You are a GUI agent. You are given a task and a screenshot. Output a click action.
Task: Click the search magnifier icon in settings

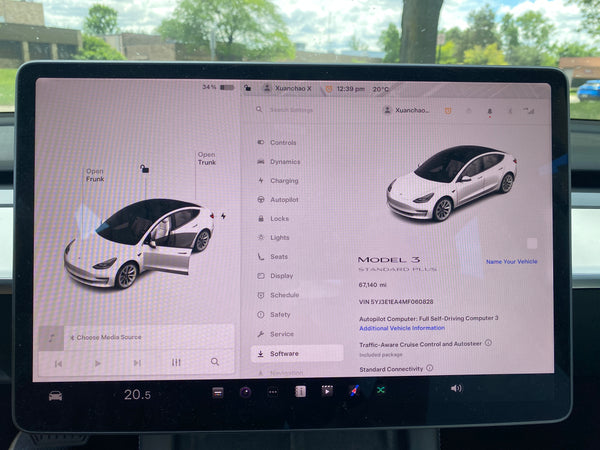click(x=259, y=109)
